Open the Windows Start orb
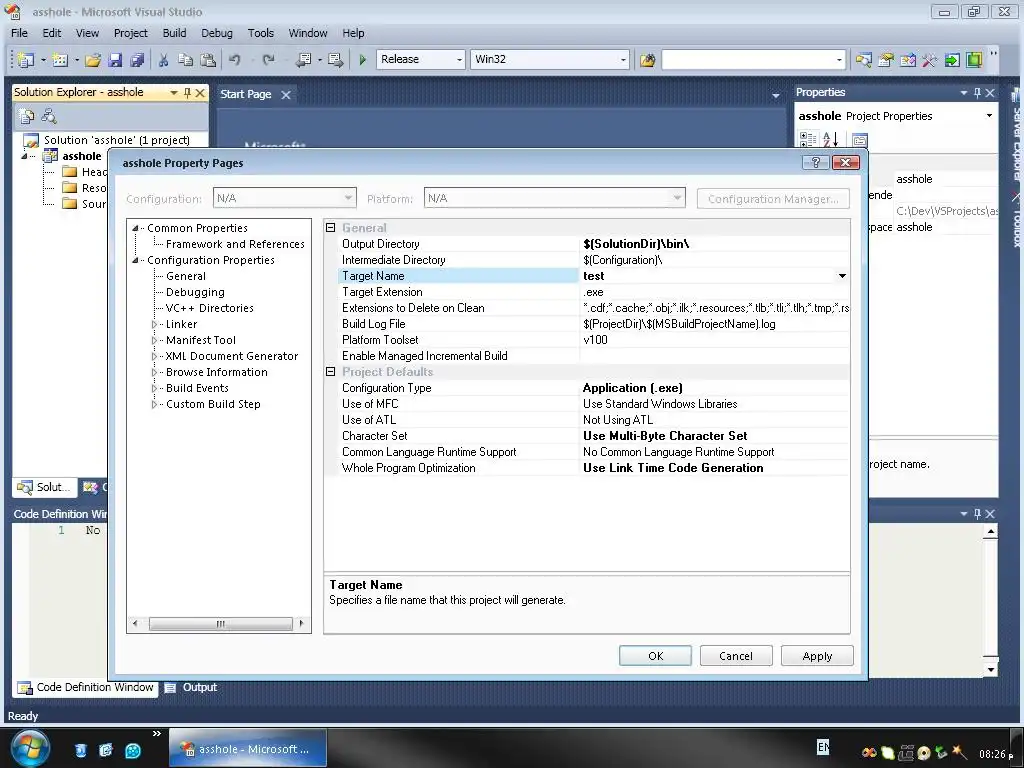 pos(29,748)
